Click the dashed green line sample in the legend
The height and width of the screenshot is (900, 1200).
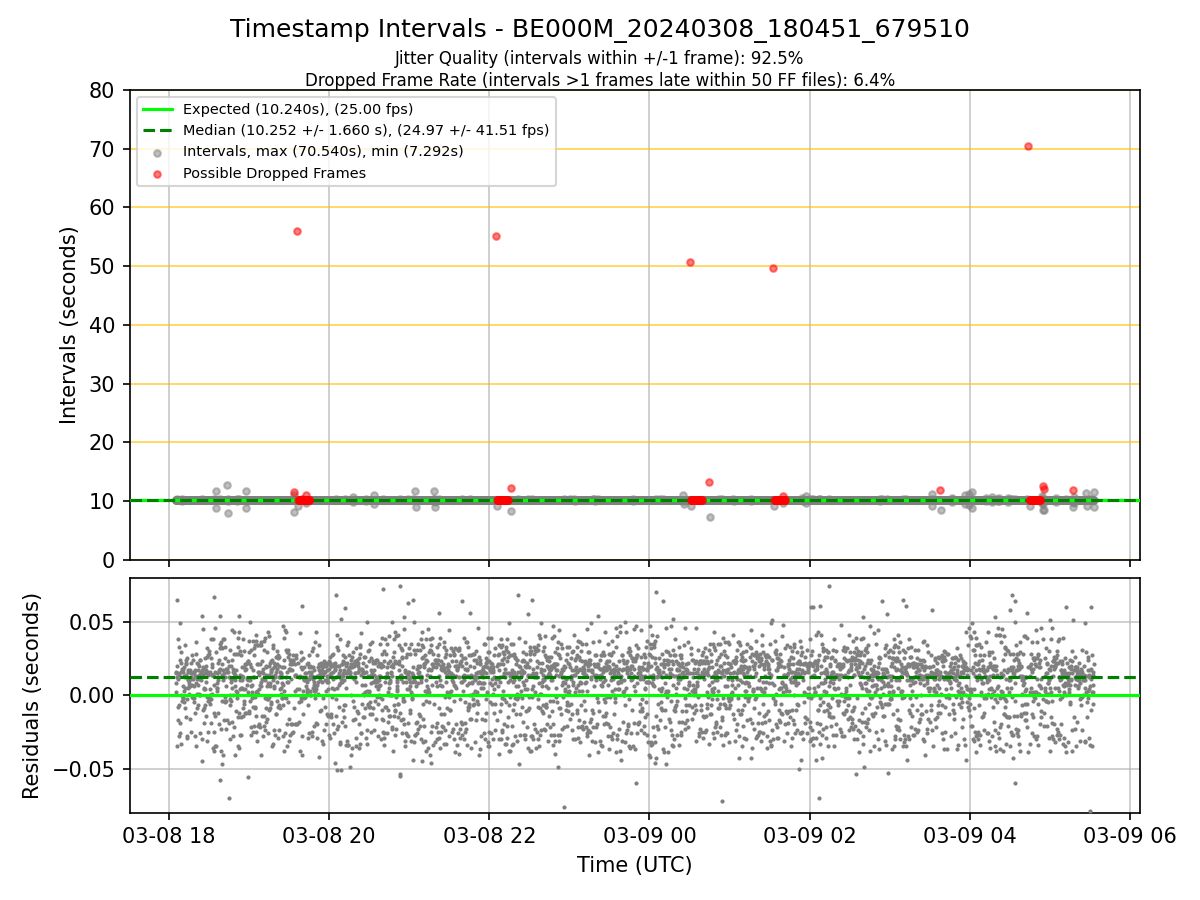click(x=159, y=130)
